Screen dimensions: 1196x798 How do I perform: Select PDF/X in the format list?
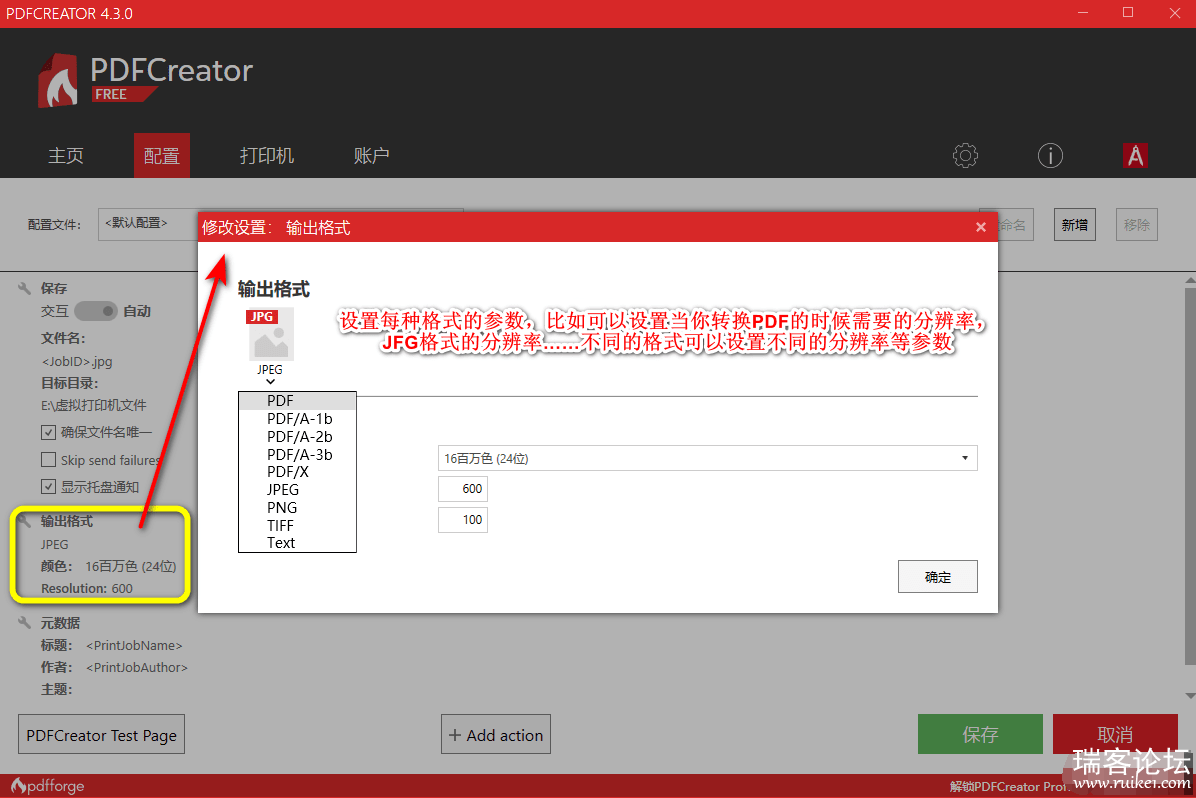(x=297, y=472)
